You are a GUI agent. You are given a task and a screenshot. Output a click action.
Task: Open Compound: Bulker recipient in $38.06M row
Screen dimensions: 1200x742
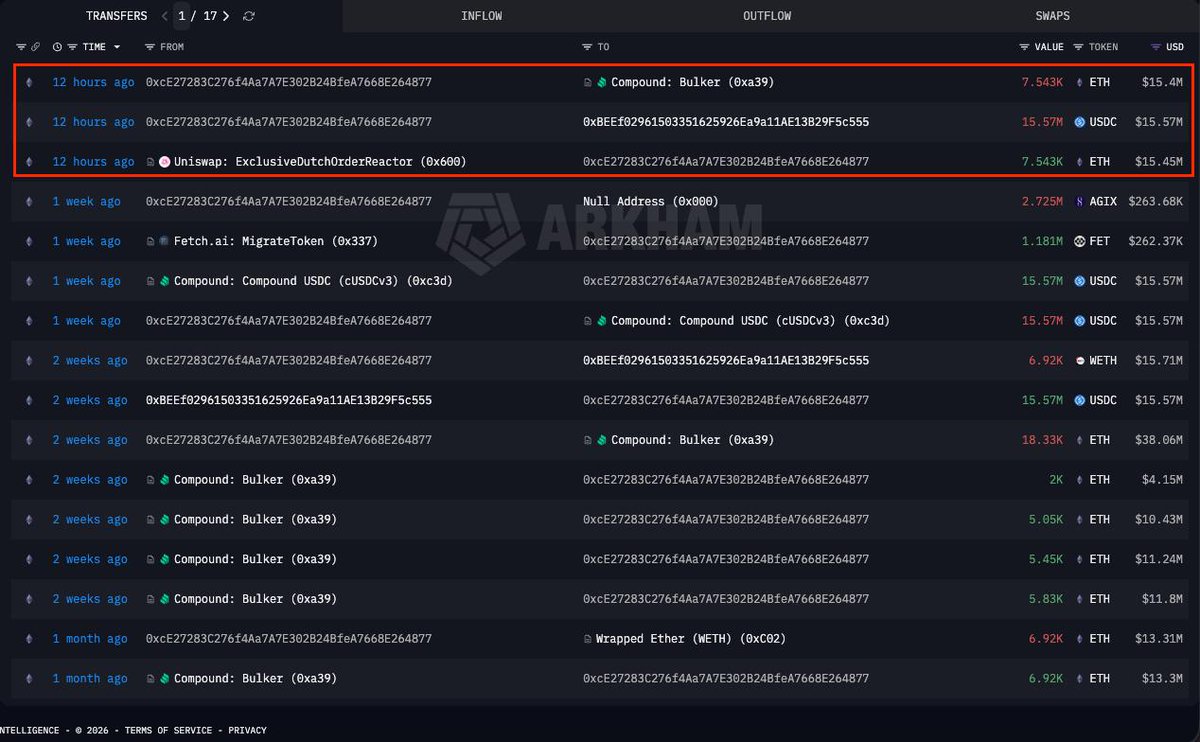click(x=692, y=440)
